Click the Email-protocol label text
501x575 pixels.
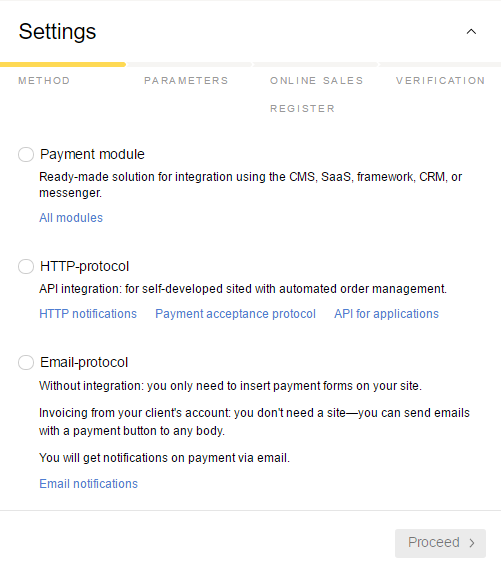(84, 362)
